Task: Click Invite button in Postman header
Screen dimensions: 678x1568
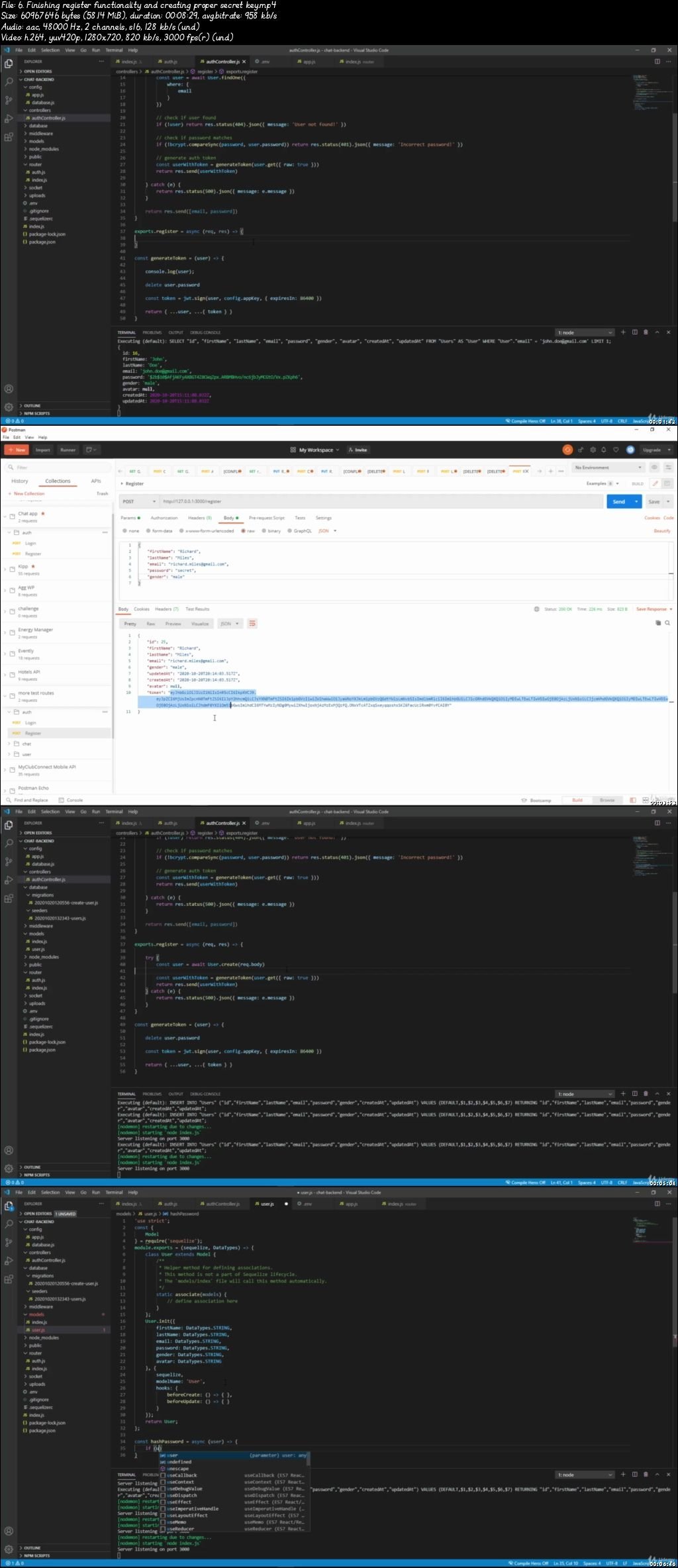Action: [358, 450]
